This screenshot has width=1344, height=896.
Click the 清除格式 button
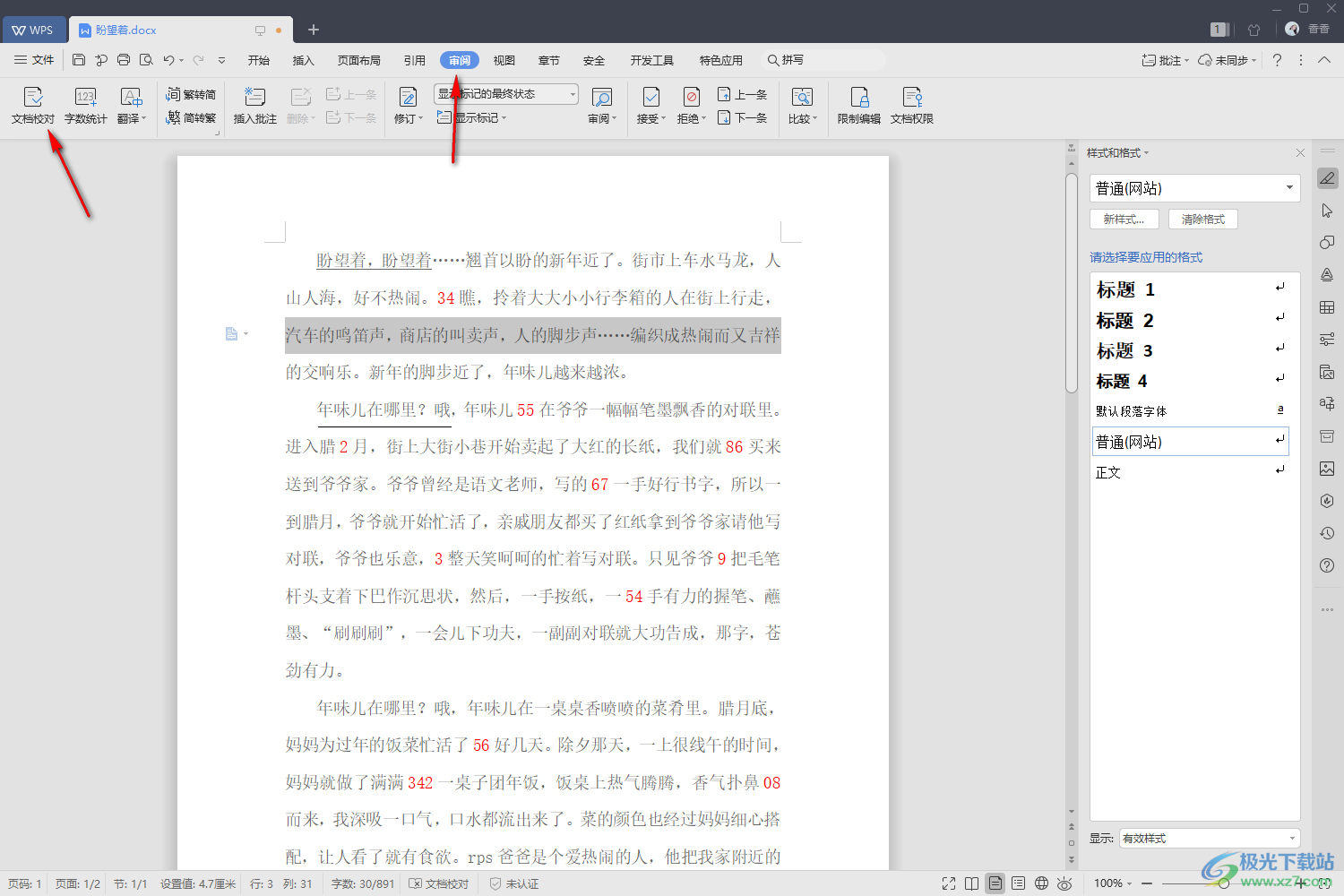click(1202, 220)
